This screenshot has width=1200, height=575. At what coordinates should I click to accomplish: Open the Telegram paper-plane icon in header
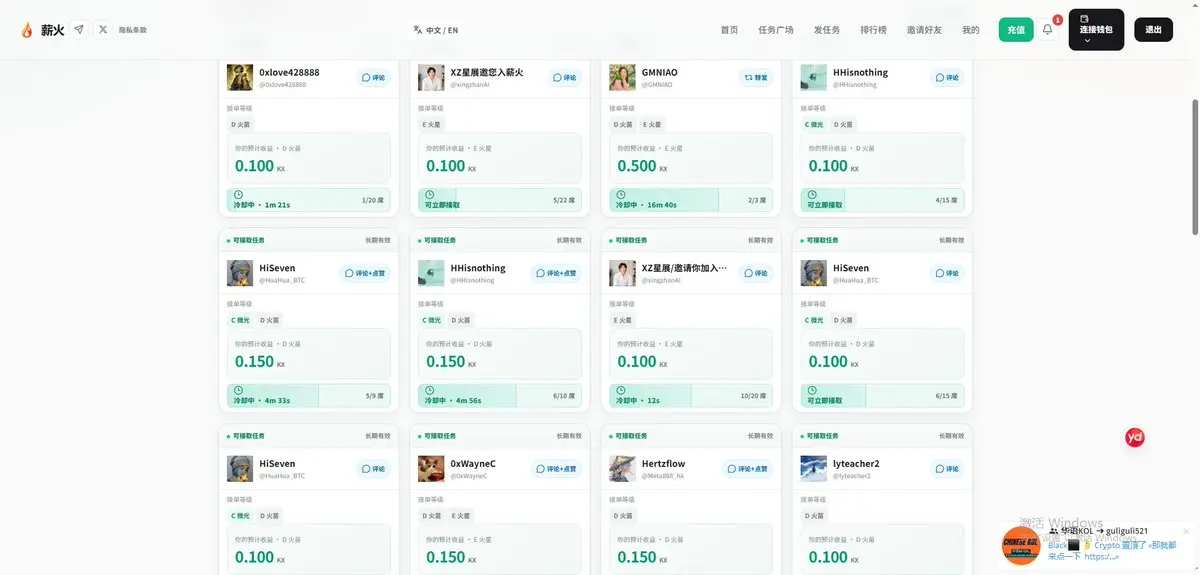(79, 30)
